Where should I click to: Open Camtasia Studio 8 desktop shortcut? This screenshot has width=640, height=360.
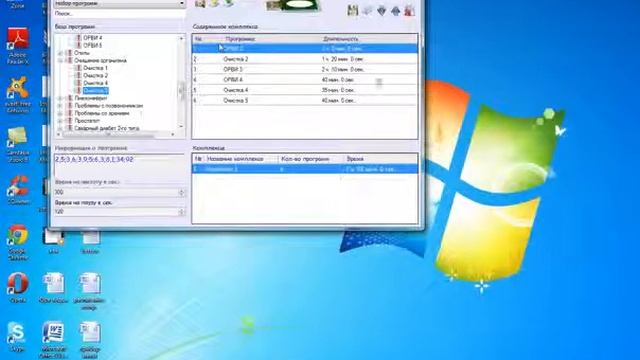tap(18, 144)
